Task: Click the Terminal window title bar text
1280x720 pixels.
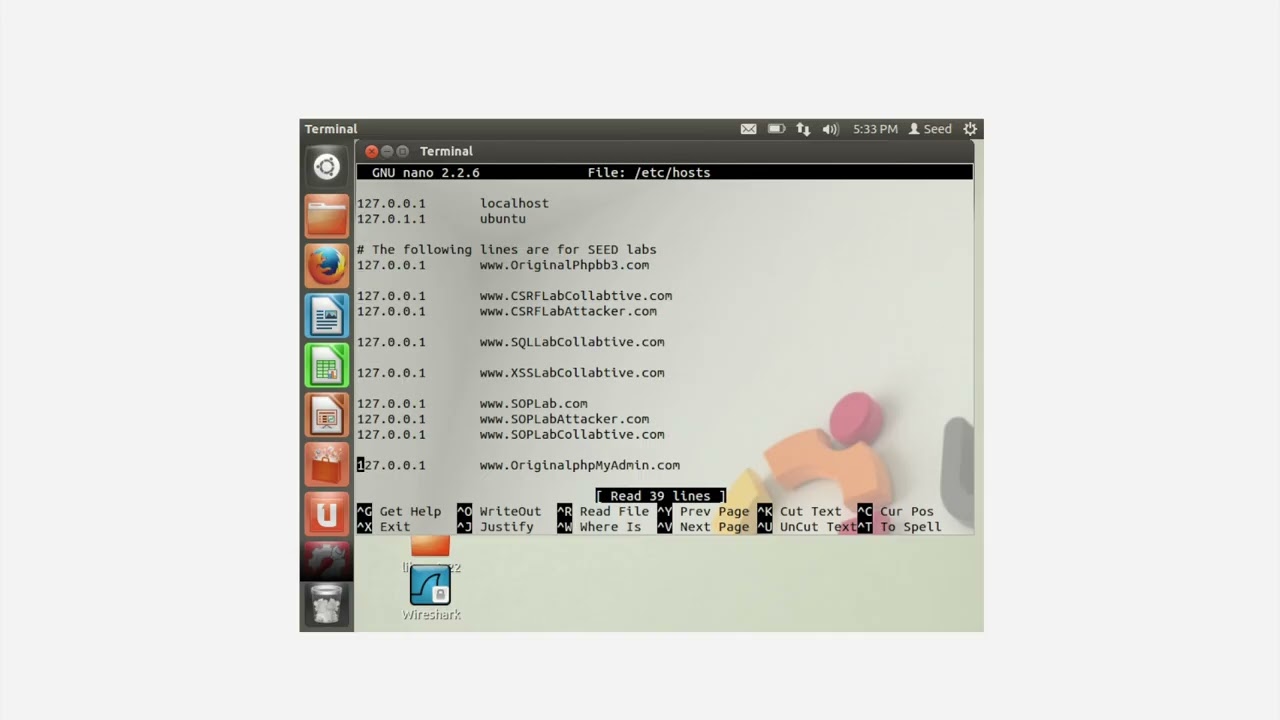Action: (446, 151)
